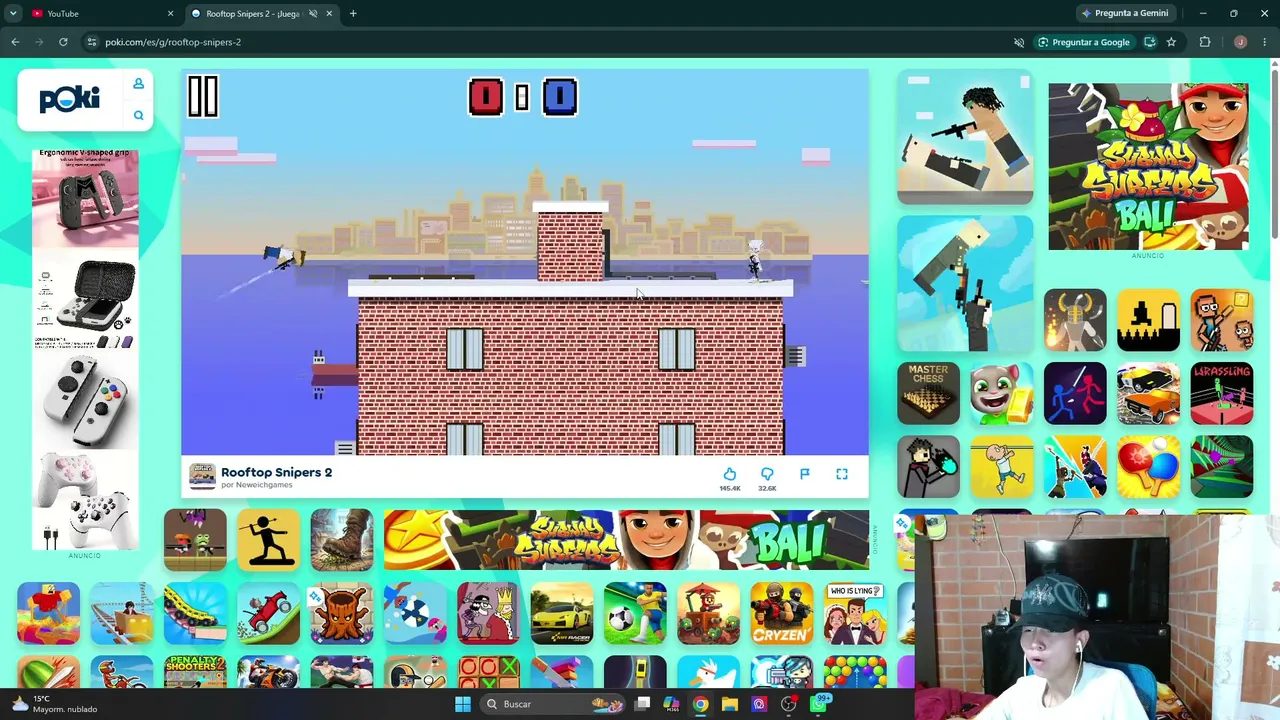Screen dimensions: 1280x720
Task: Open the Chrome three-dot menu
Action: pos(1265,42)
